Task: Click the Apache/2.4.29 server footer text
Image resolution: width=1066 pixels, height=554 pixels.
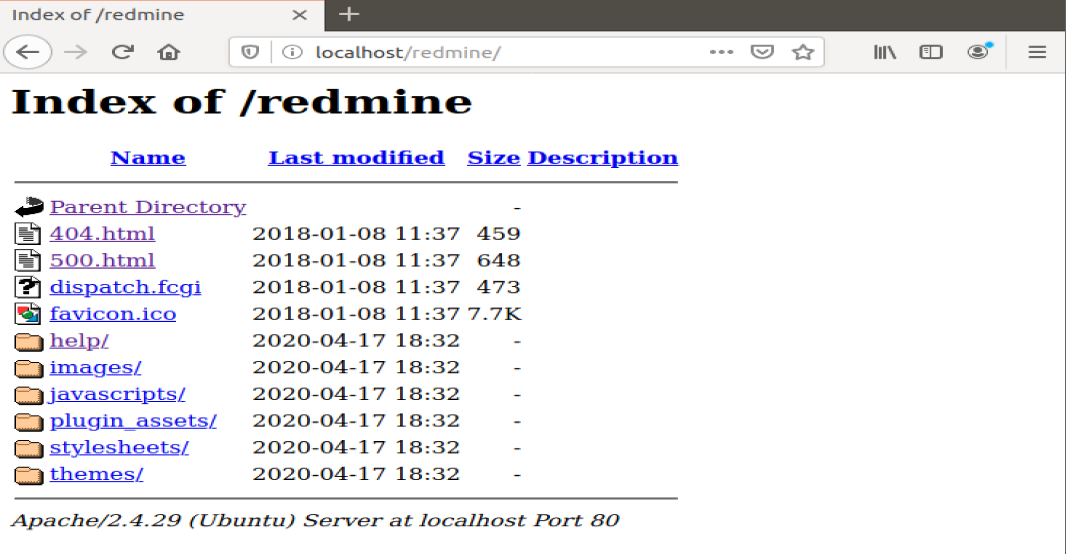Action: click(x=315, y=521)
